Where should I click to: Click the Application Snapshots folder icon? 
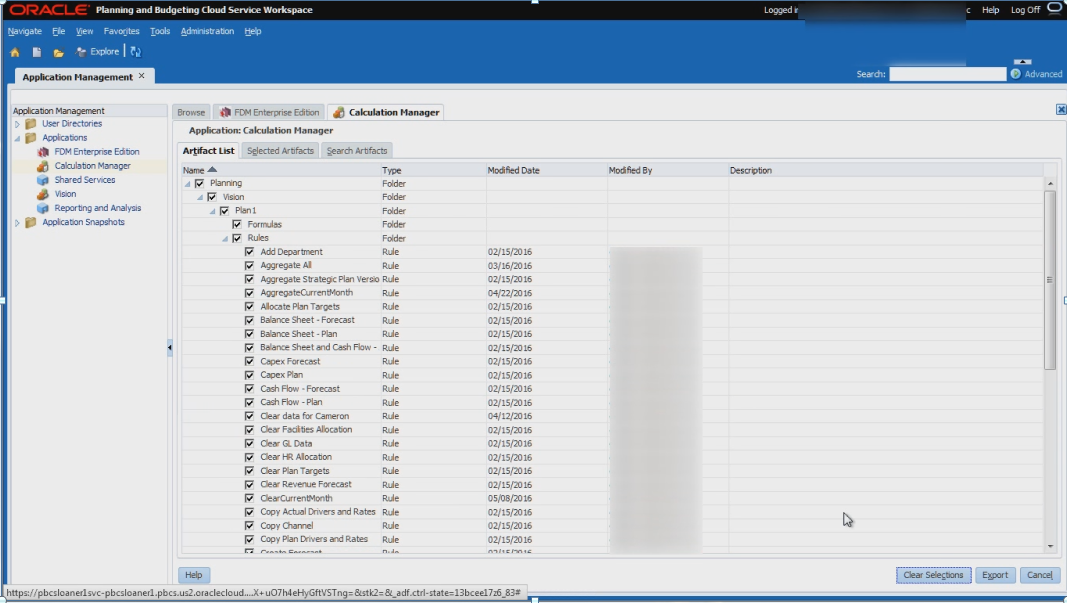pyautogui.click(x=31, y=223)
